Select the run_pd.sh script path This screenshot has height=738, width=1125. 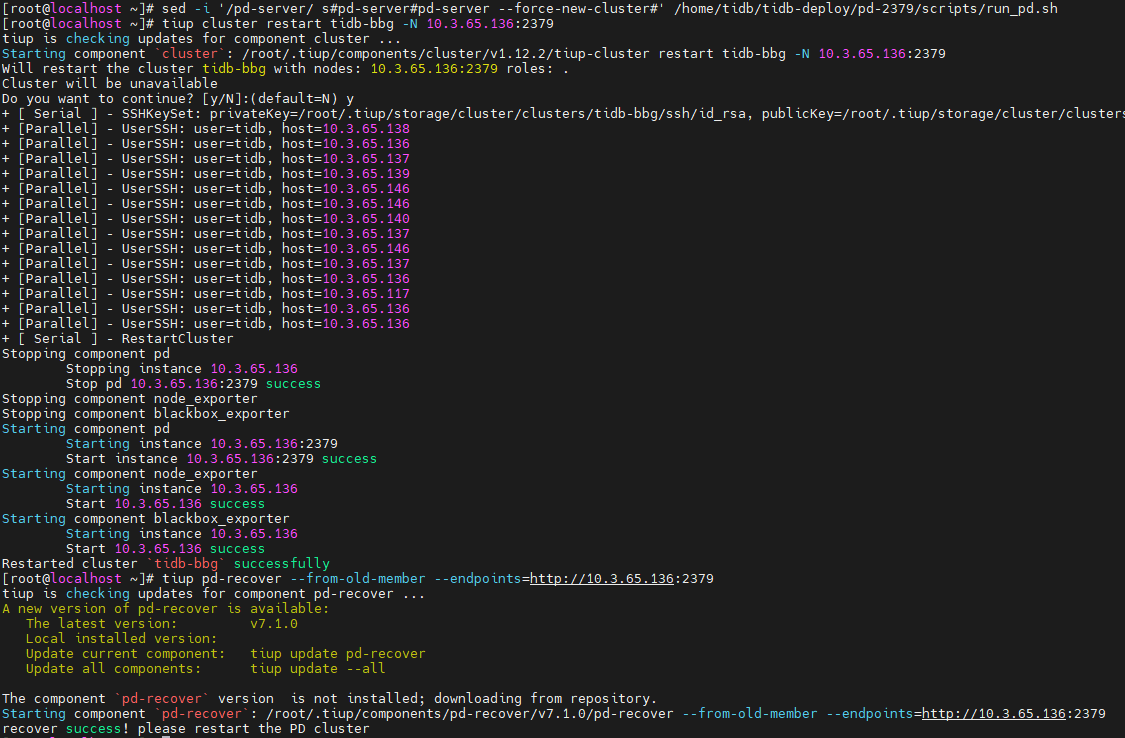pyautogui.click(x=865, y=9)
